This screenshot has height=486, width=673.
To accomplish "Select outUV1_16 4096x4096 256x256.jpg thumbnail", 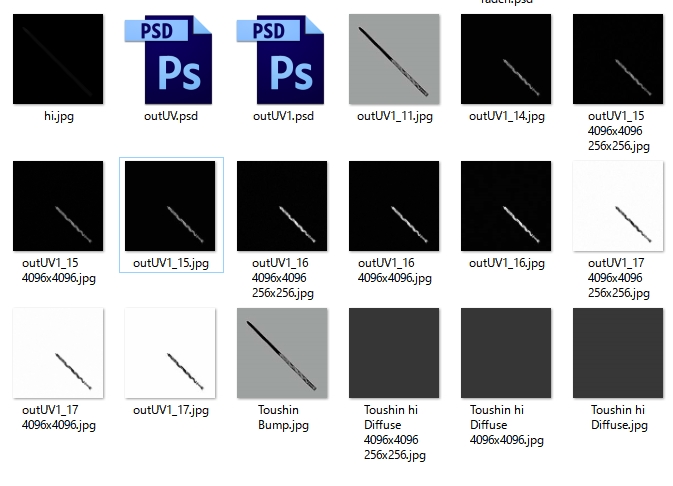I will [282, 206].
